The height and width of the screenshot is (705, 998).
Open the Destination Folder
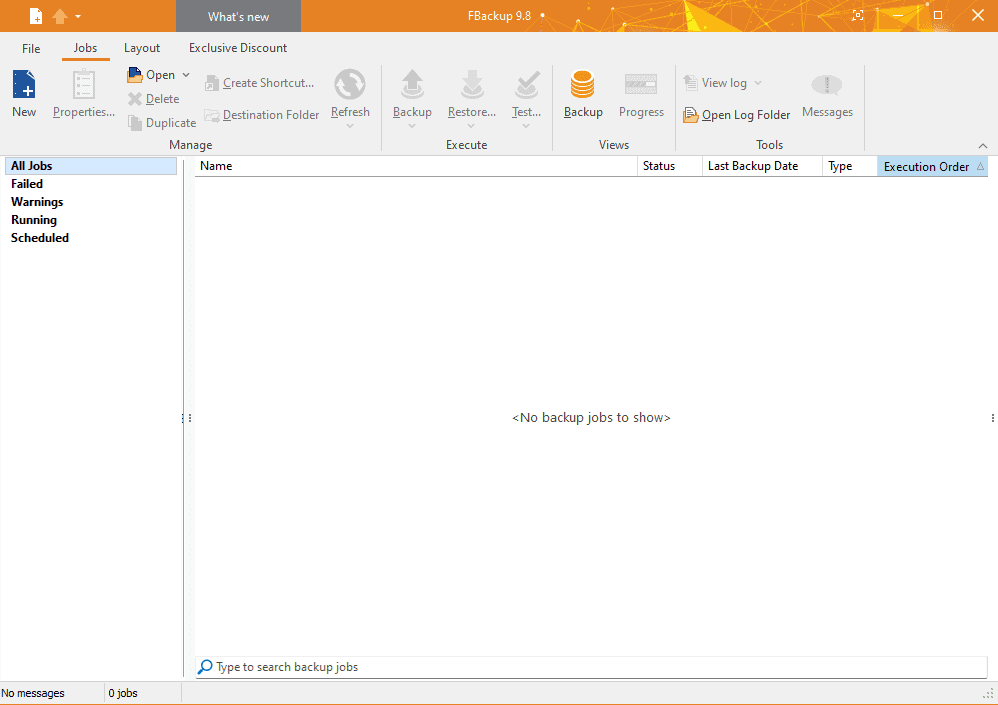click(x=262, y=115)
